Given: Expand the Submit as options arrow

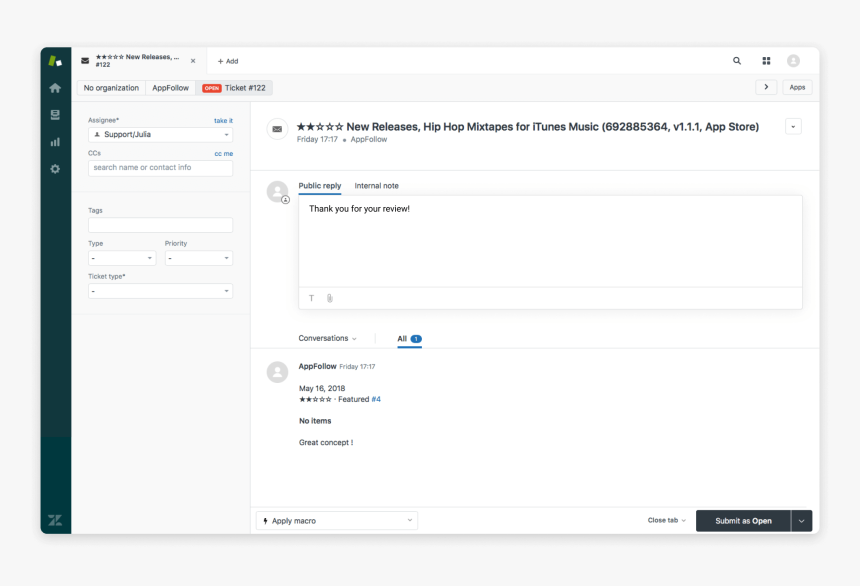Looking at the screenshot, I should click(x=801, y=521).
